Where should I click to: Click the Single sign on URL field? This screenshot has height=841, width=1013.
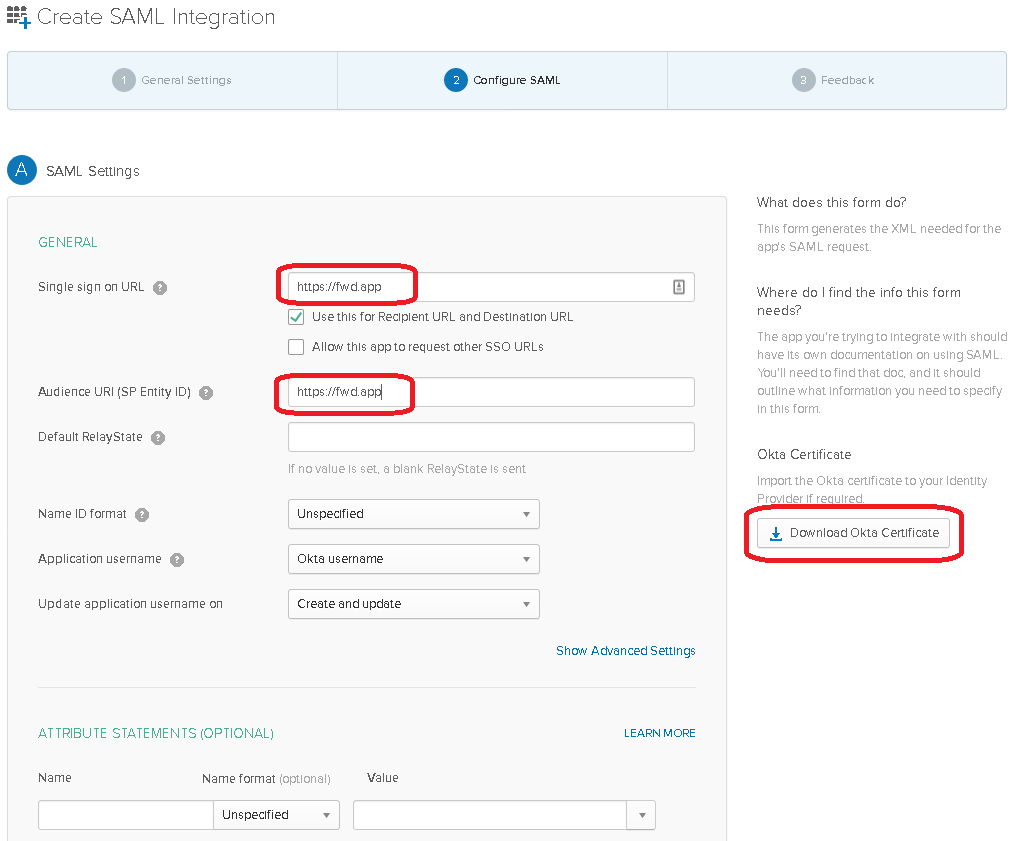tap(491, 287)
